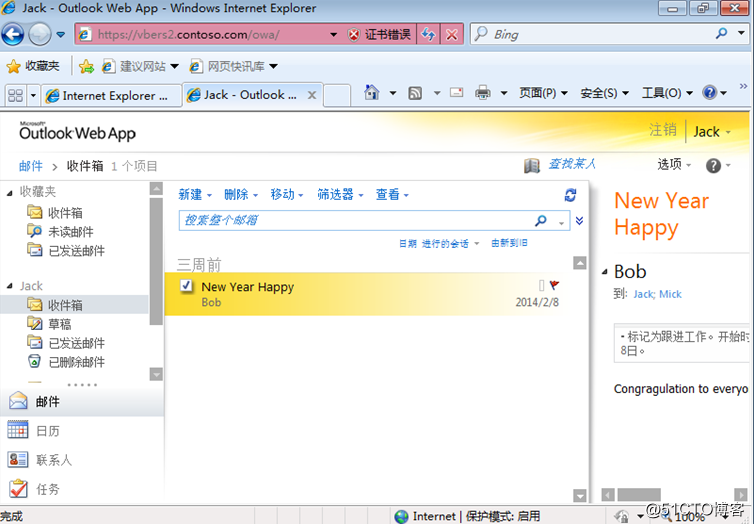Screen dimensions: 754x528
Task: Click the Add to Favorites bar star icon
Action: point(86,66)
